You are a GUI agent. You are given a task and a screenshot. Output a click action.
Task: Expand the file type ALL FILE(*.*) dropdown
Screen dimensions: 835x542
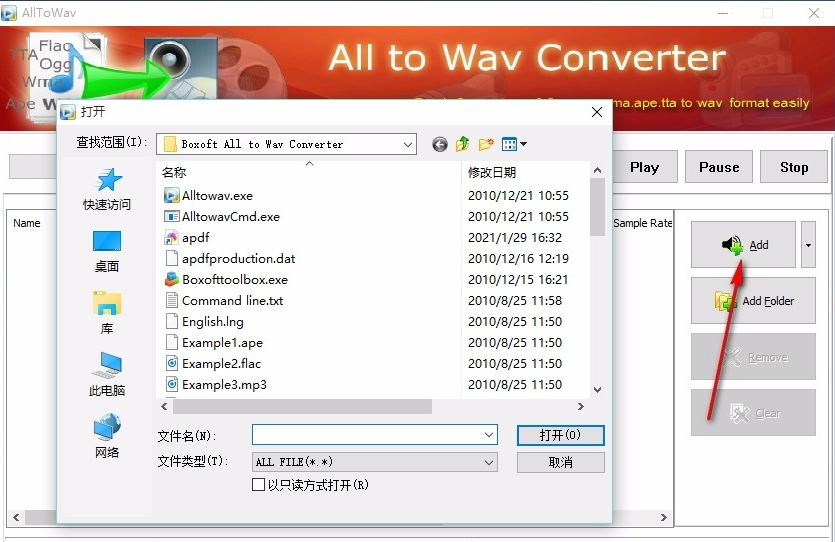(489, 462)
